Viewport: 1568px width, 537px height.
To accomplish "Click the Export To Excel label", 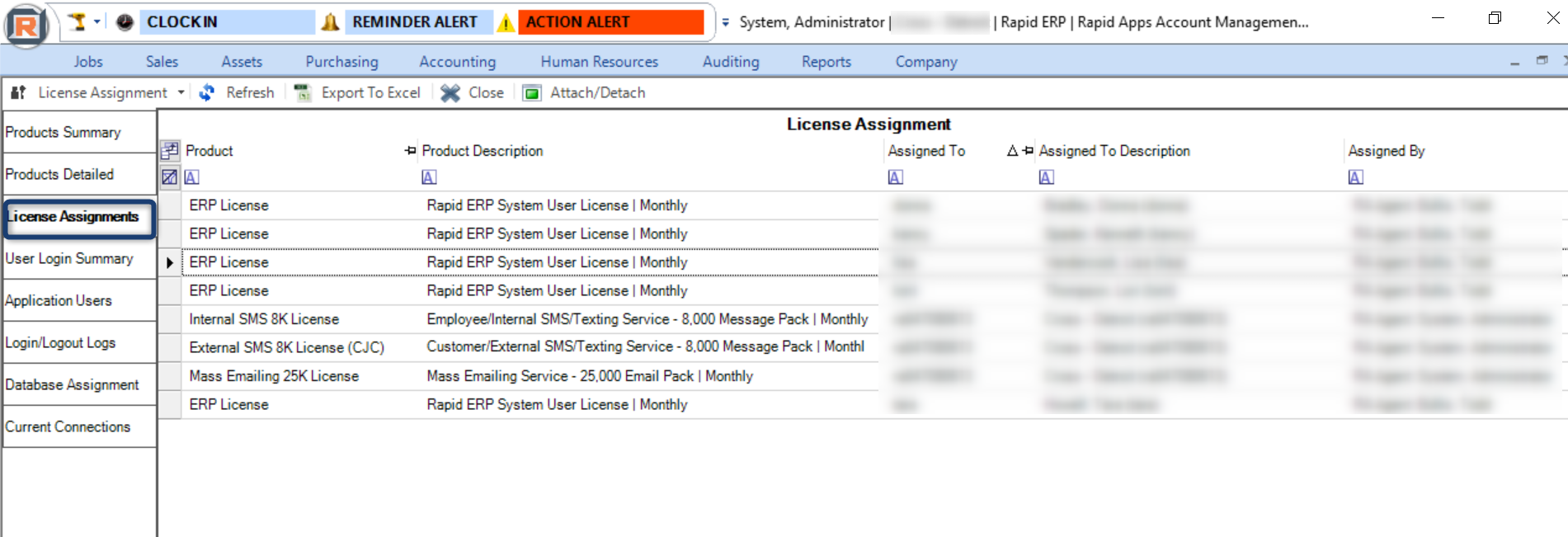I will tap(371, 92).
